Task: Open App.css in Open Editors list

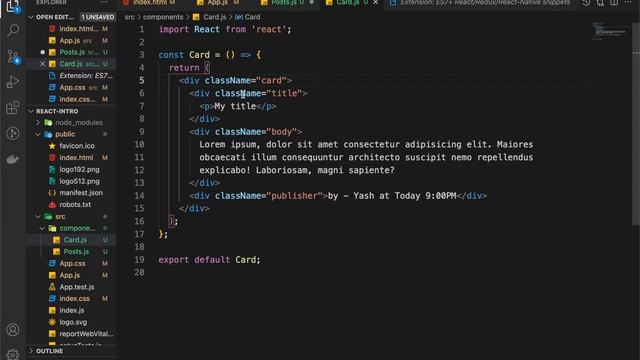Action: pyautogui.click(x=72, y=87)
